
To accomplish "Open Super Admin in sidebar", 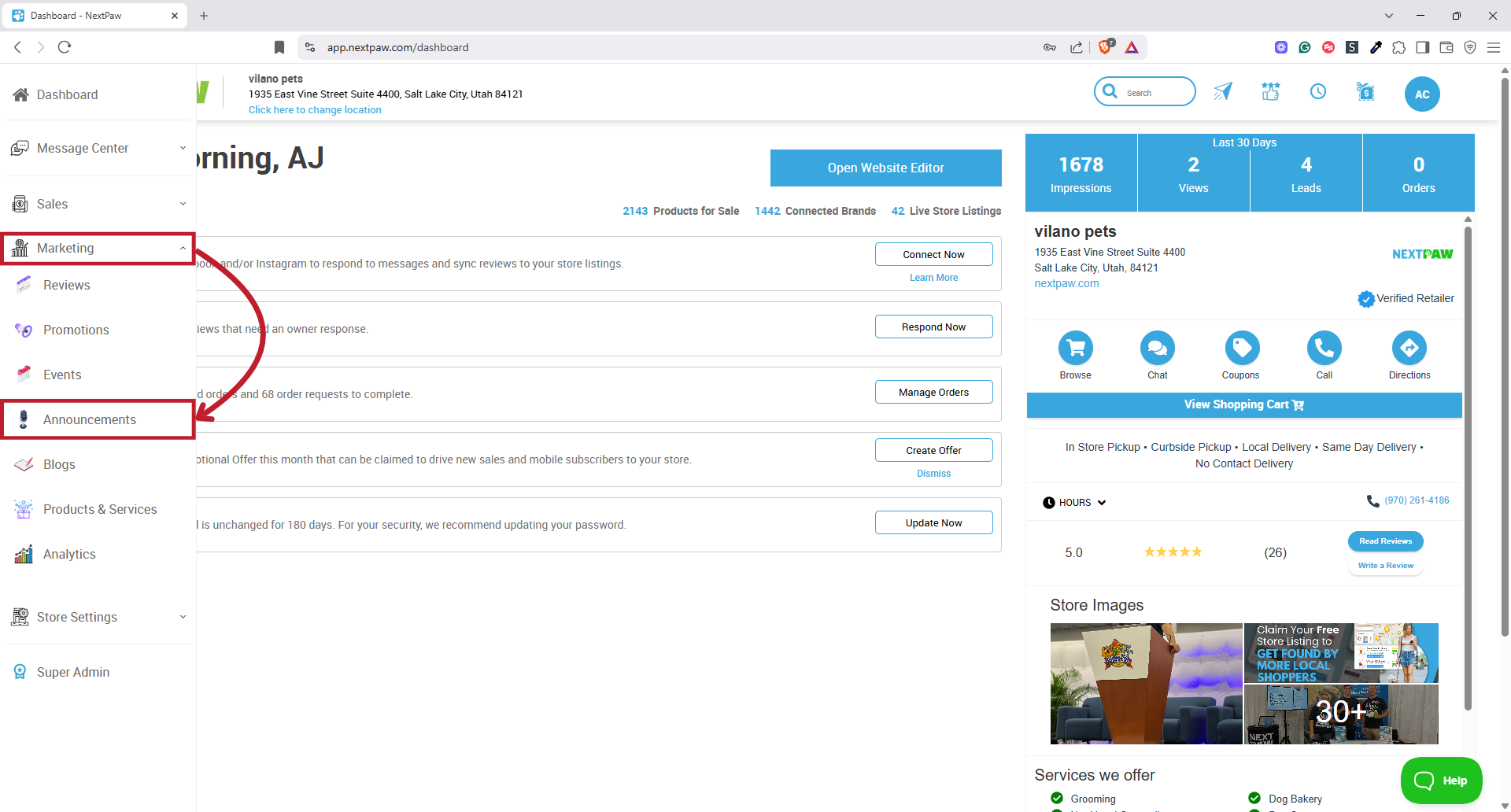I will [x=72, y=672].
